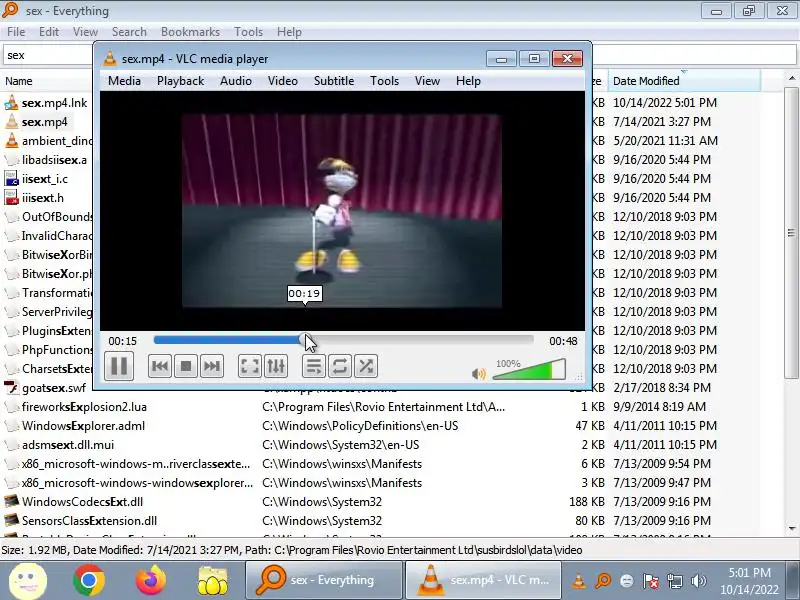This screenshot has width=800, height=600.
Task: Open Everything View menu
Action: [x=85, y=32]
